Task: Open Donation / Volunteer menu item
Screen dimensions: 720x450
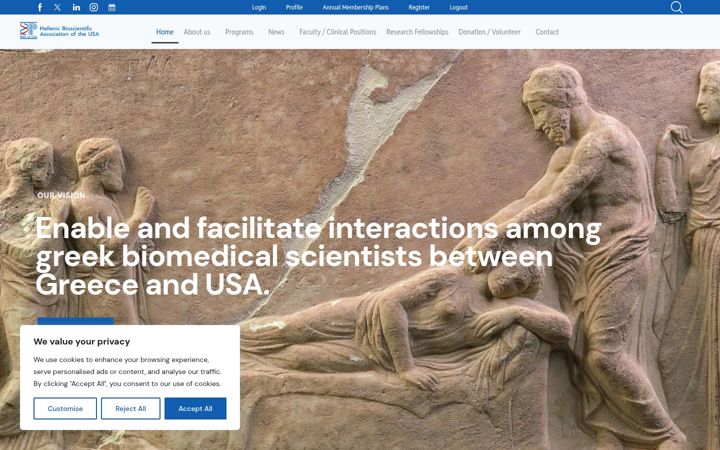Action: [x=489, y=32]
